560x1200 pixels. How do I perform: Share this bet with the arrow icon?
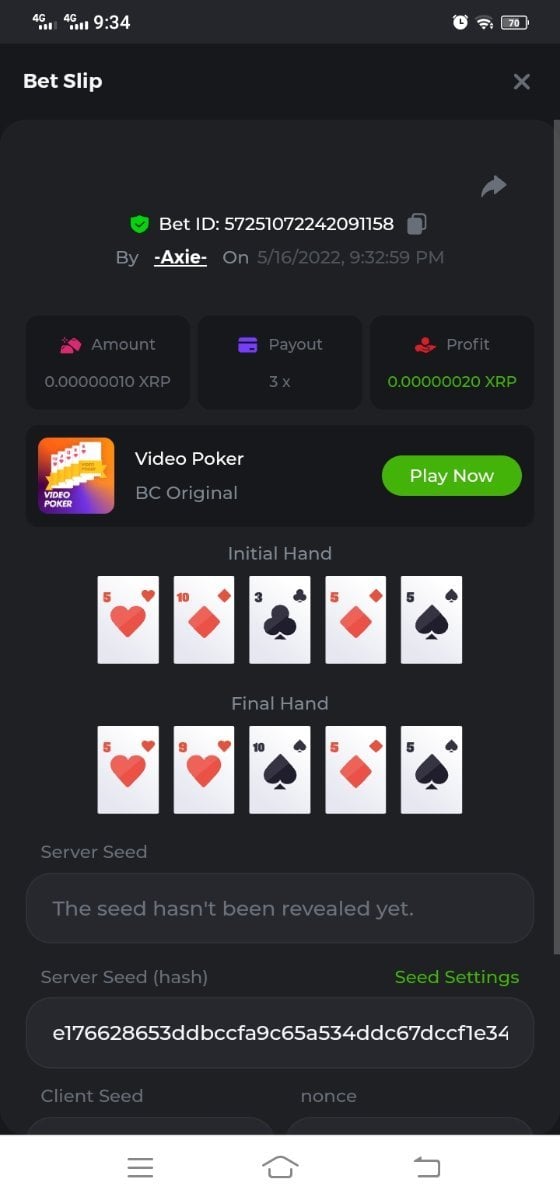coord(494,186)
